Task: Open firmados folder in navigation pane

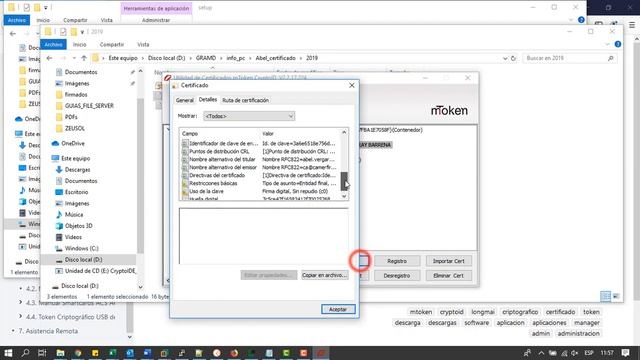Action: pyautogui.click(x=76, y=94)
